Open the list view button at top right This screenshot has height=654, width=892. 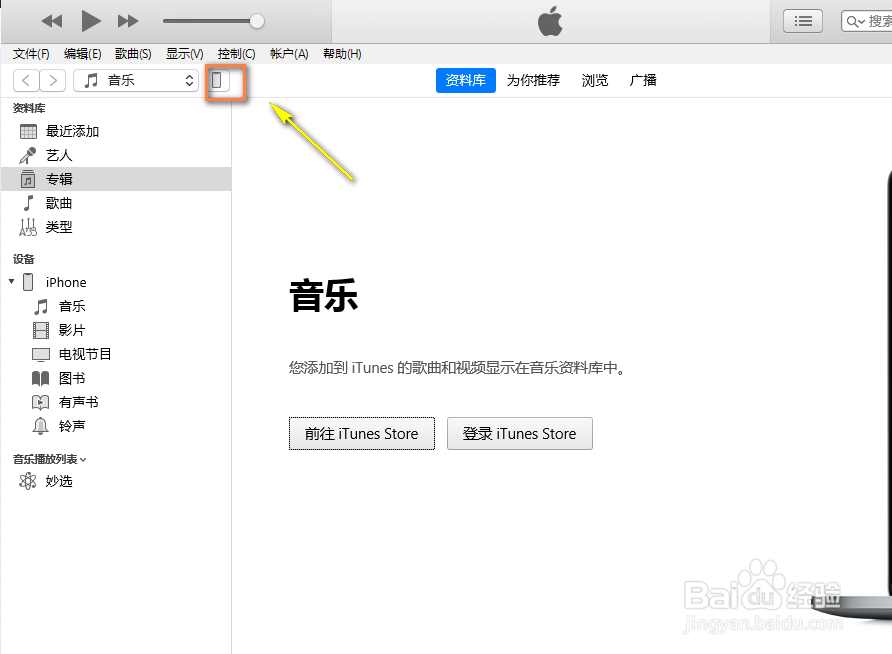[803, 21]
